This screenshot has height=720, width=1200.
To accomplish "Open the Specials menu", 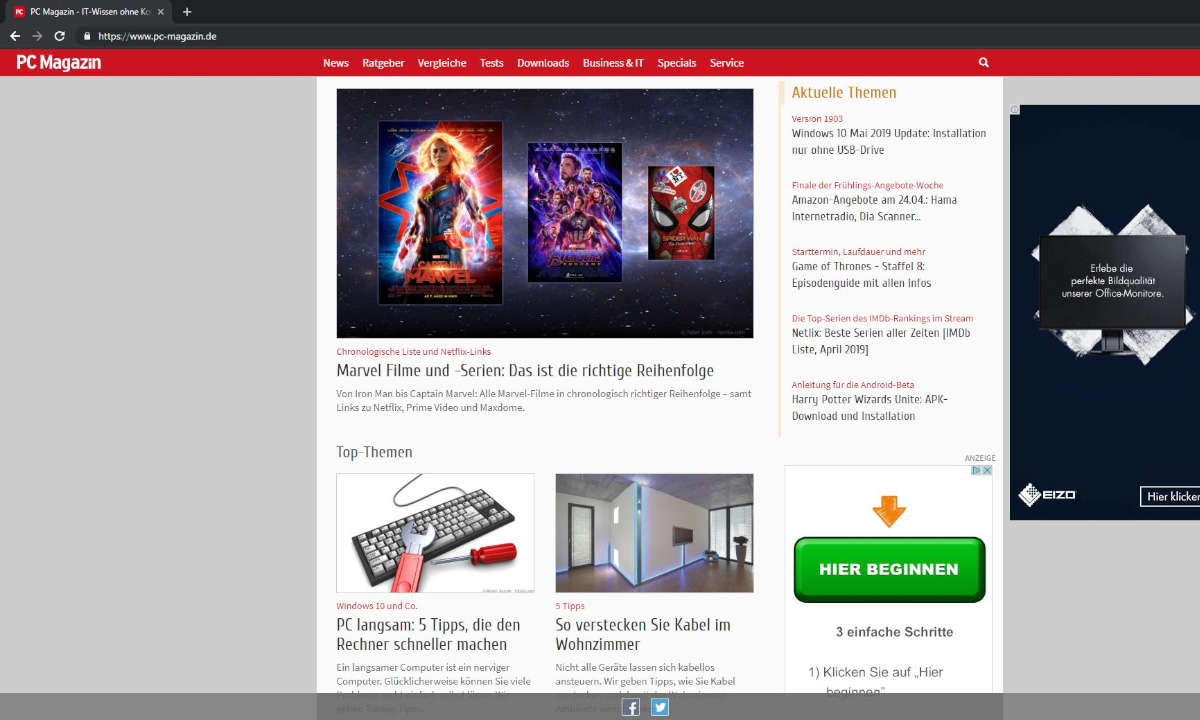I will pos(677,63).
